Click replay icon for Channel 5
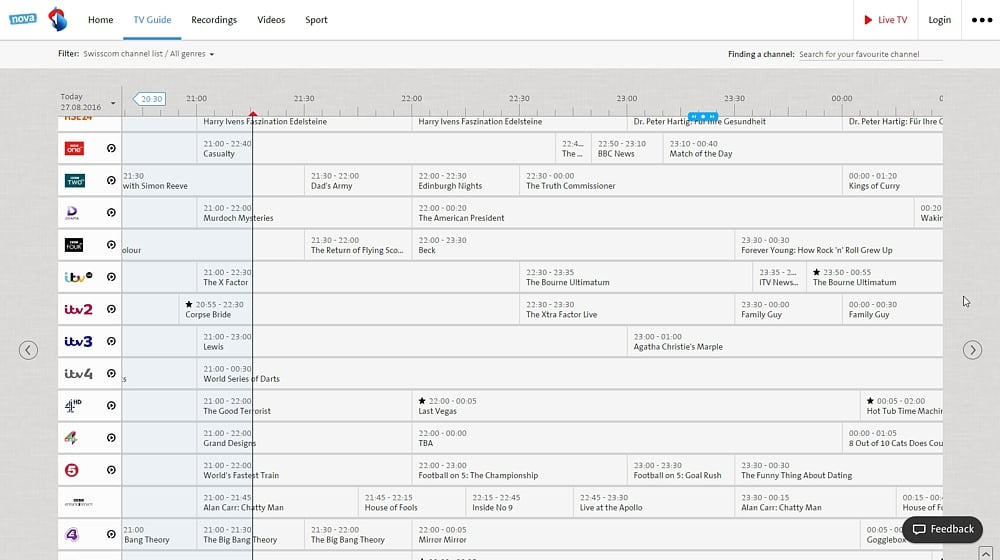 click(111, 470)
